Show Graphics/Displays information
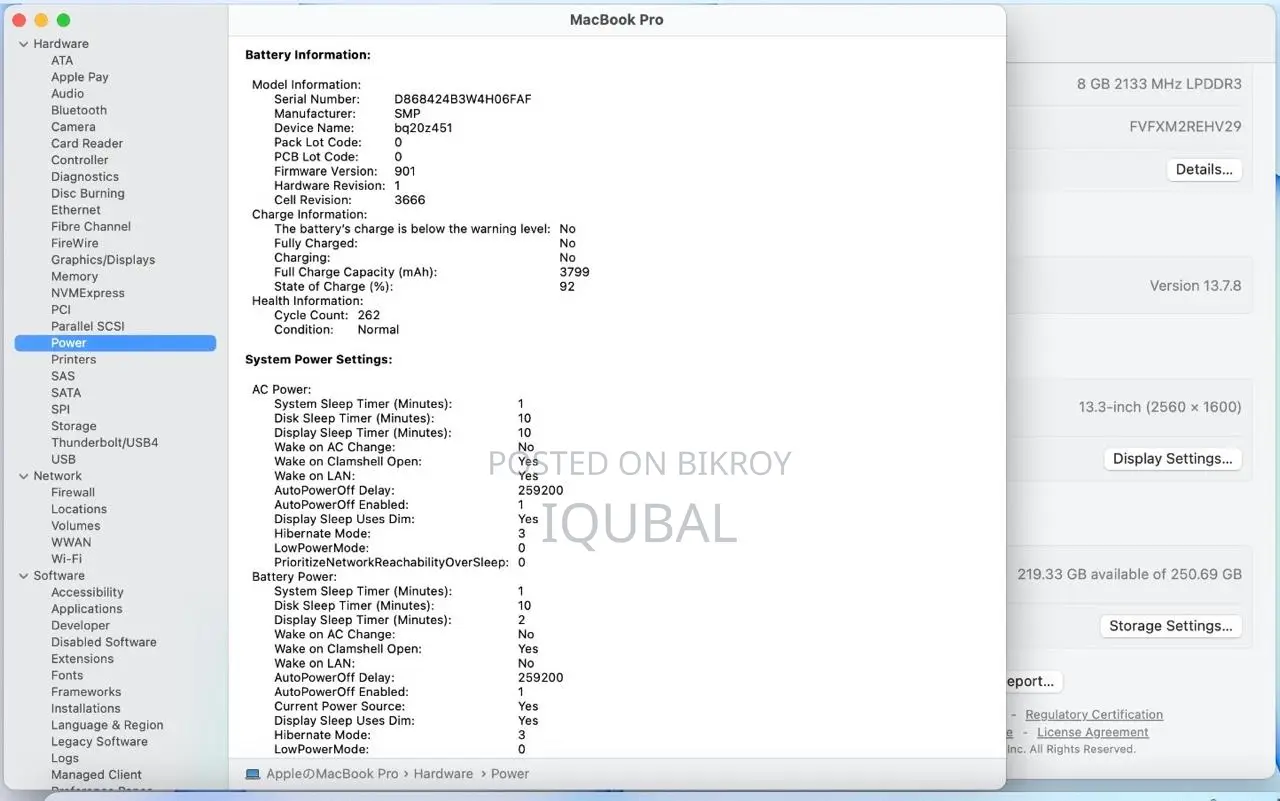The width and height of the screenshot is (1280, 801). pyautogui.click(x=103, y=260)
